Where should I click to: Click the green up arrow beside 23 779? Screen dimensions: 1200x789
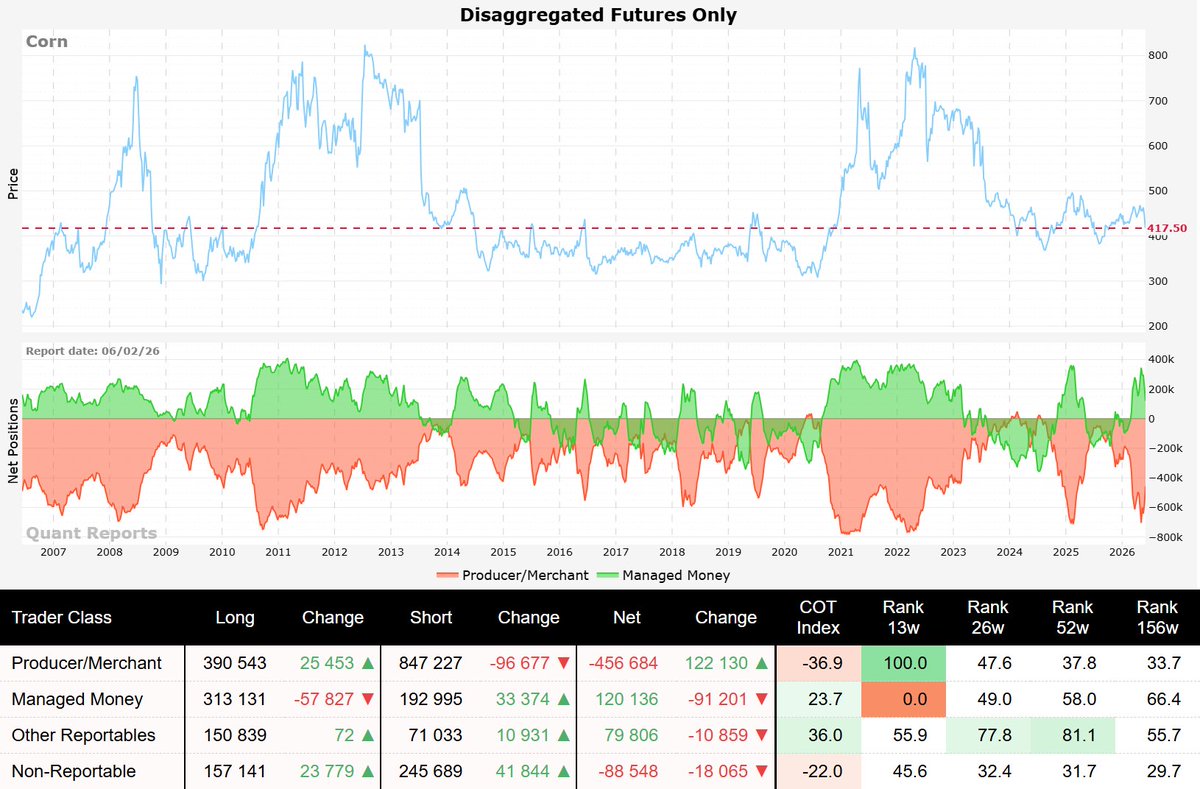[x=368, y=771]
